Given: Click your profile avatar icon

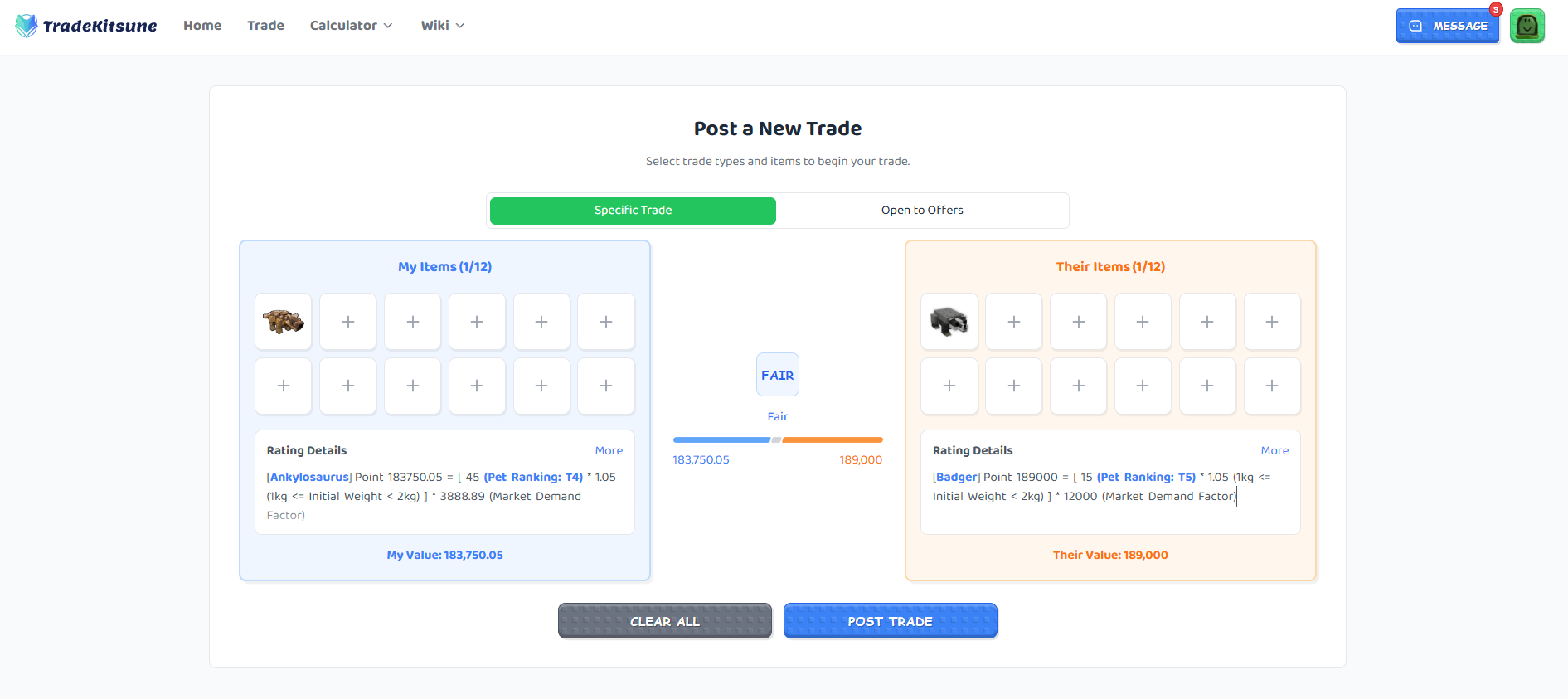Looking at the screenshot, I should [x=1527, y=26].
